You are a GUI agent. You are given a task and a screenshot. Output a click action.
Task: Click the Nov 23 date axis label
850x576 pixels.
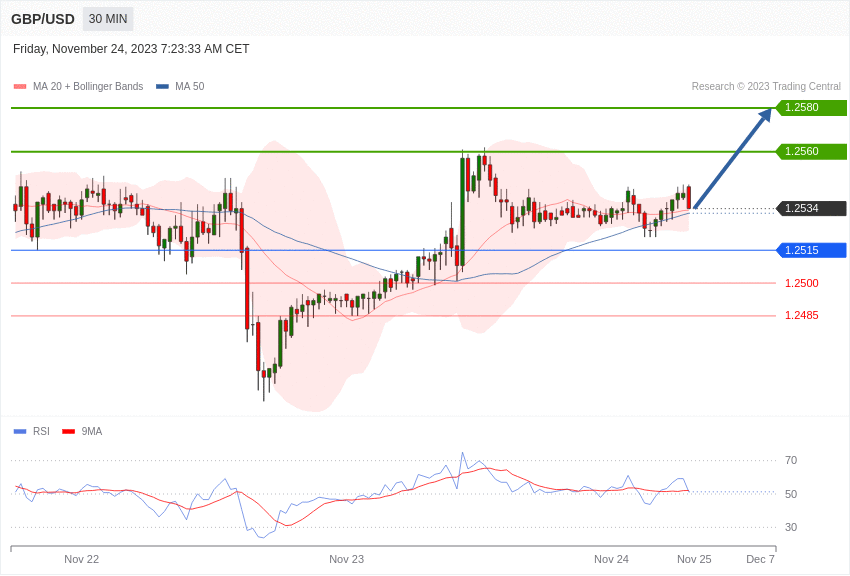click(x=346, y=559)
